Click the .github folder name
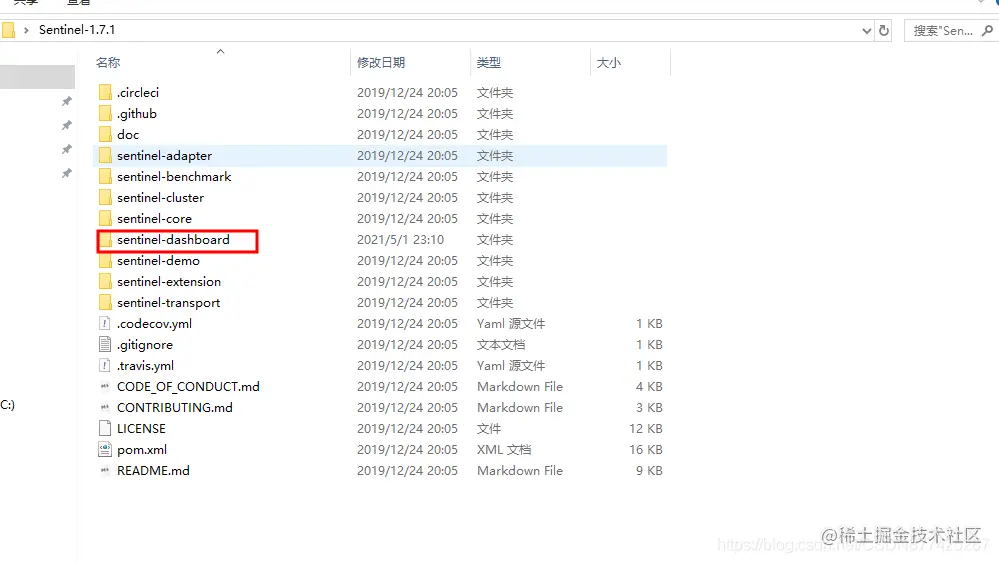This screenshot has height=563, width=999. 137,113
